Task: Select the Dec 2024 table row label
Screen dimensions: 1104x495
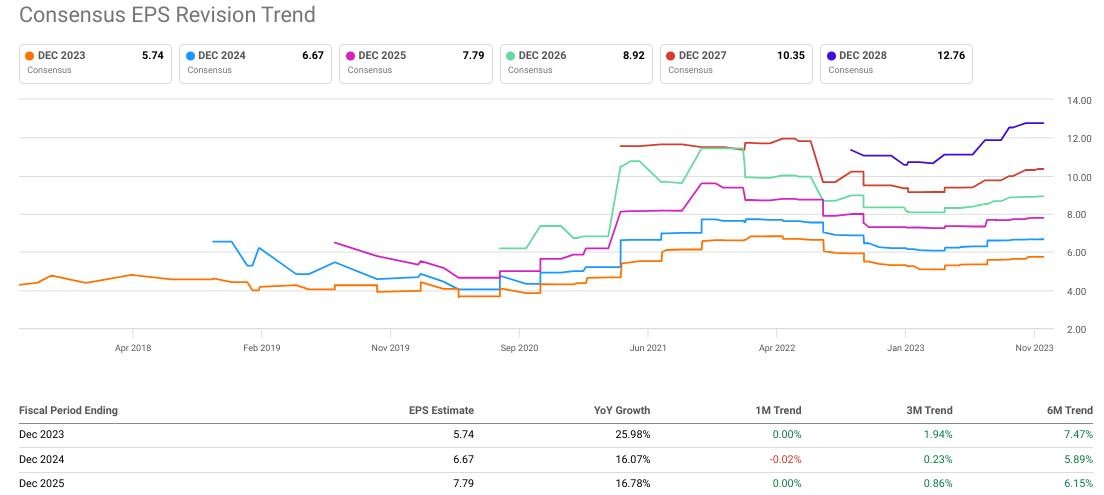Action: click(42, 460)
